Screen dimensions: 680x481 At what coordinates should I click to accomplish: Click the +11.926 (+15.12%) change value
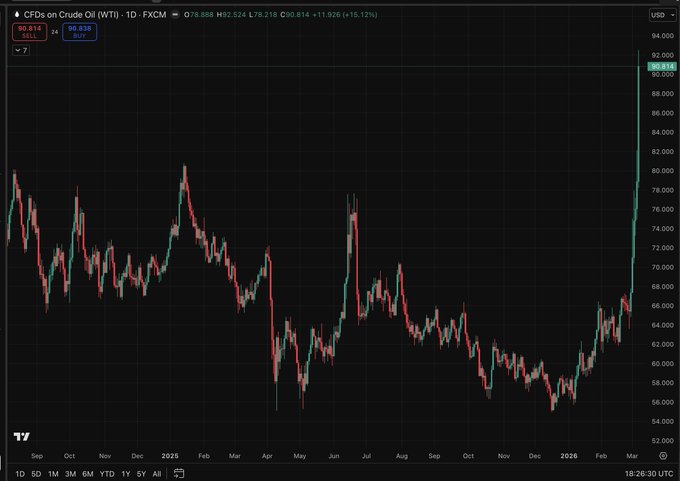[x=345, y=15]
